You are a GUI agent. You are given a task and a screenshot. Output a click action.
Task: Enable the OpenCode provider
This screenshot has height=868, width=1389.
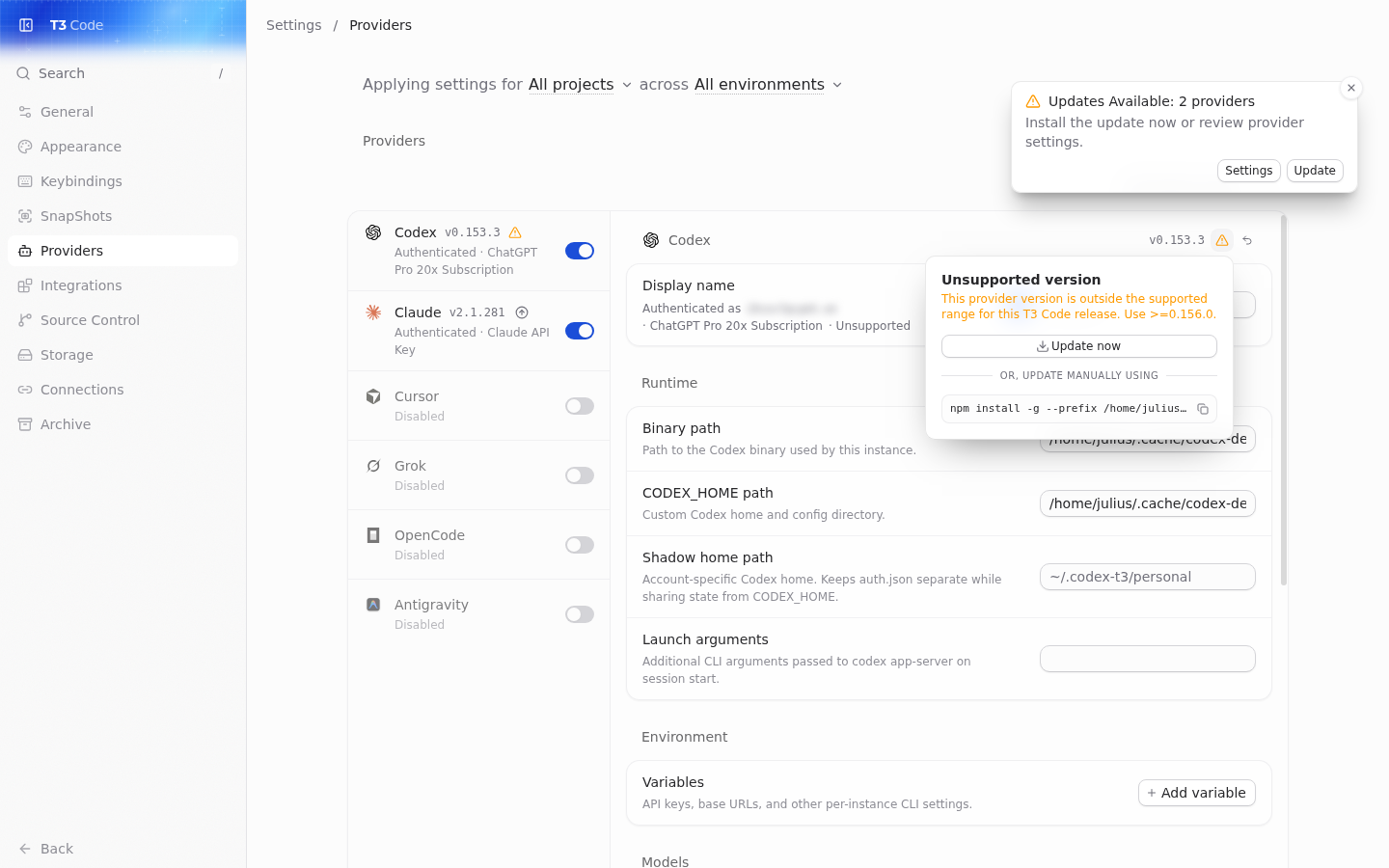pyautogui.click(x=580, y=545)
